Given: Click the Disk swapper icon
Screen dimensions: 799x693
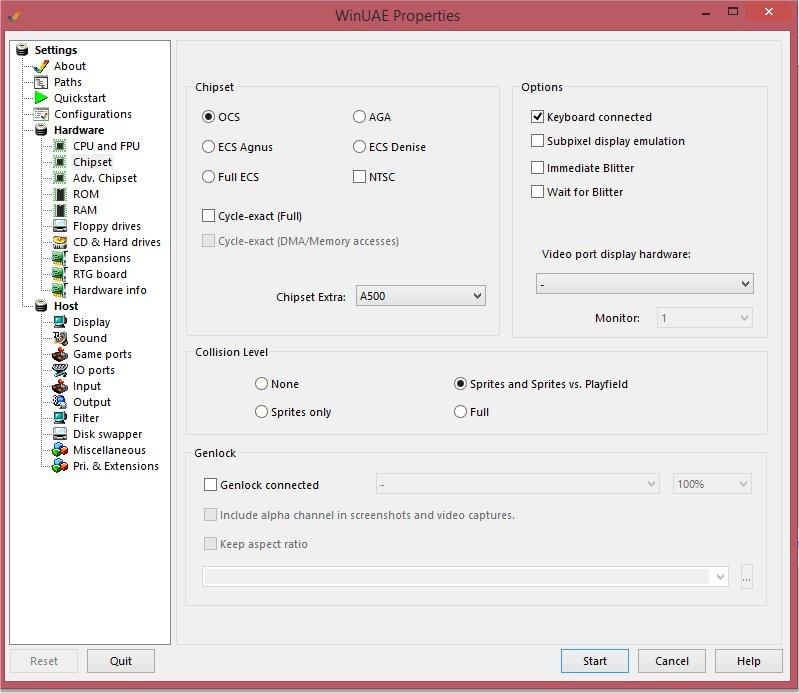Looking at the screenshot, I should [x=60, y=434].
